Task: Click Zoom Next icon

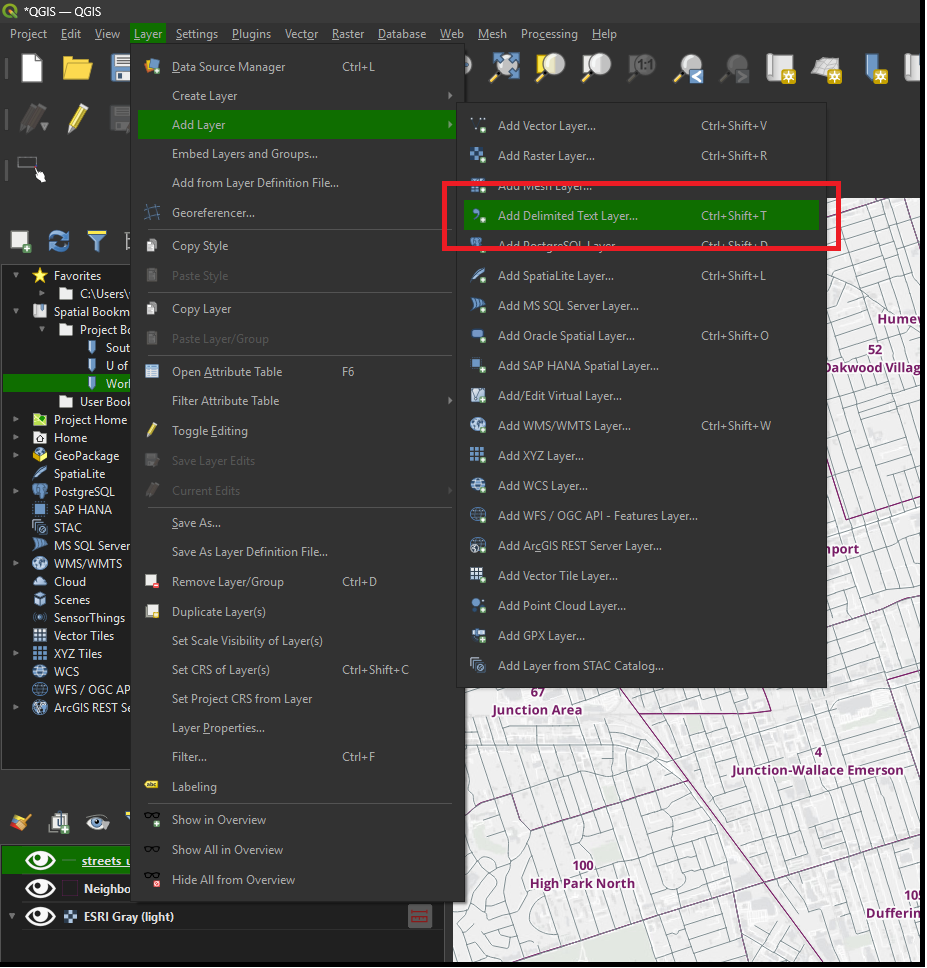Action: [734, 68]
